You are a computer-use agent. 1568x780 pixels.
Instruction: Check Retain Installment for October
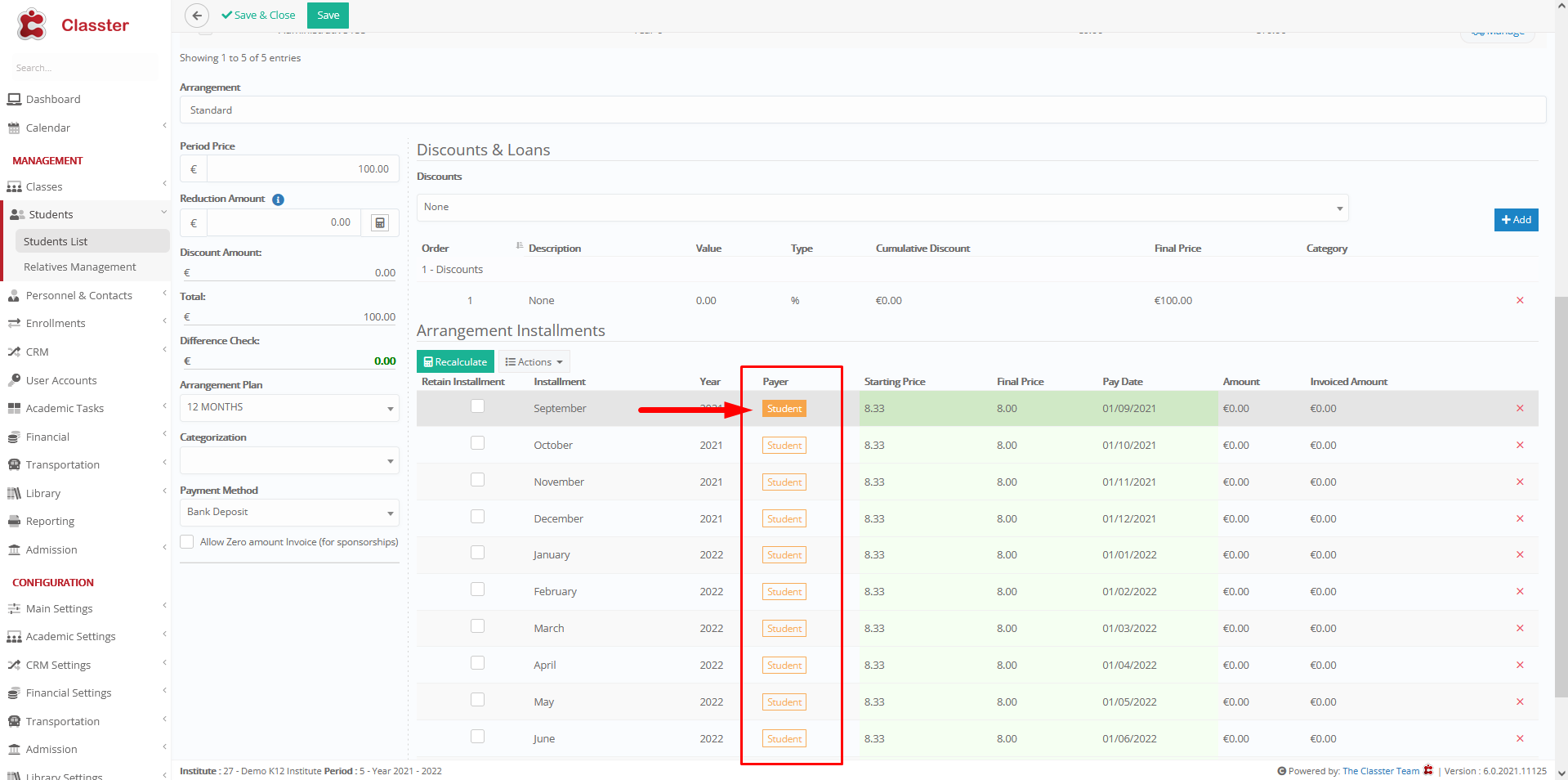(x=478, y=443)
